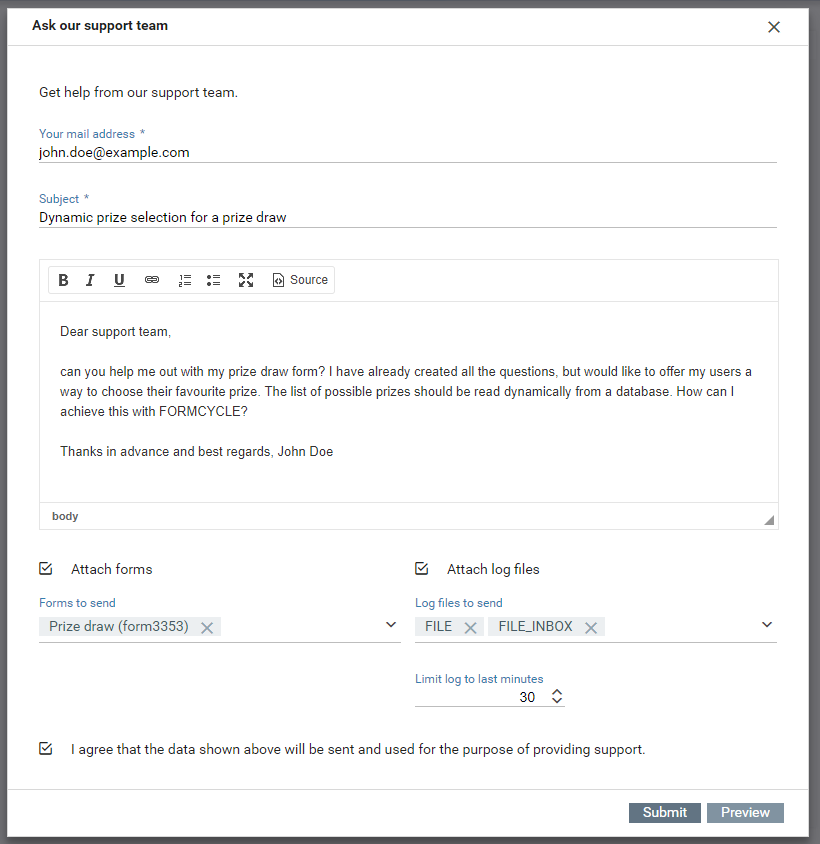Apply underline formatting icon
820x844 pixels.
point(119,280)
